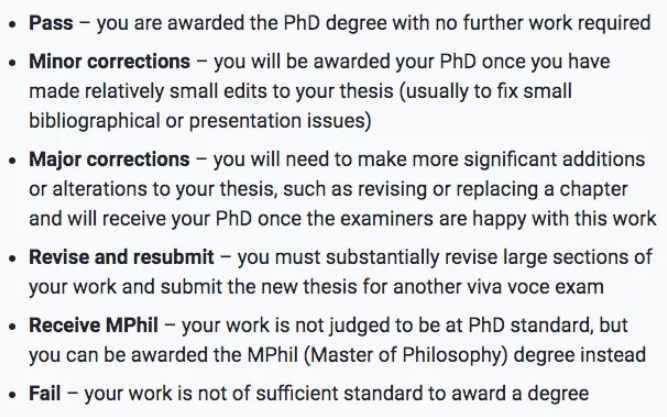Click the text '(Master of Philosophy)'

tap(406, 355)
